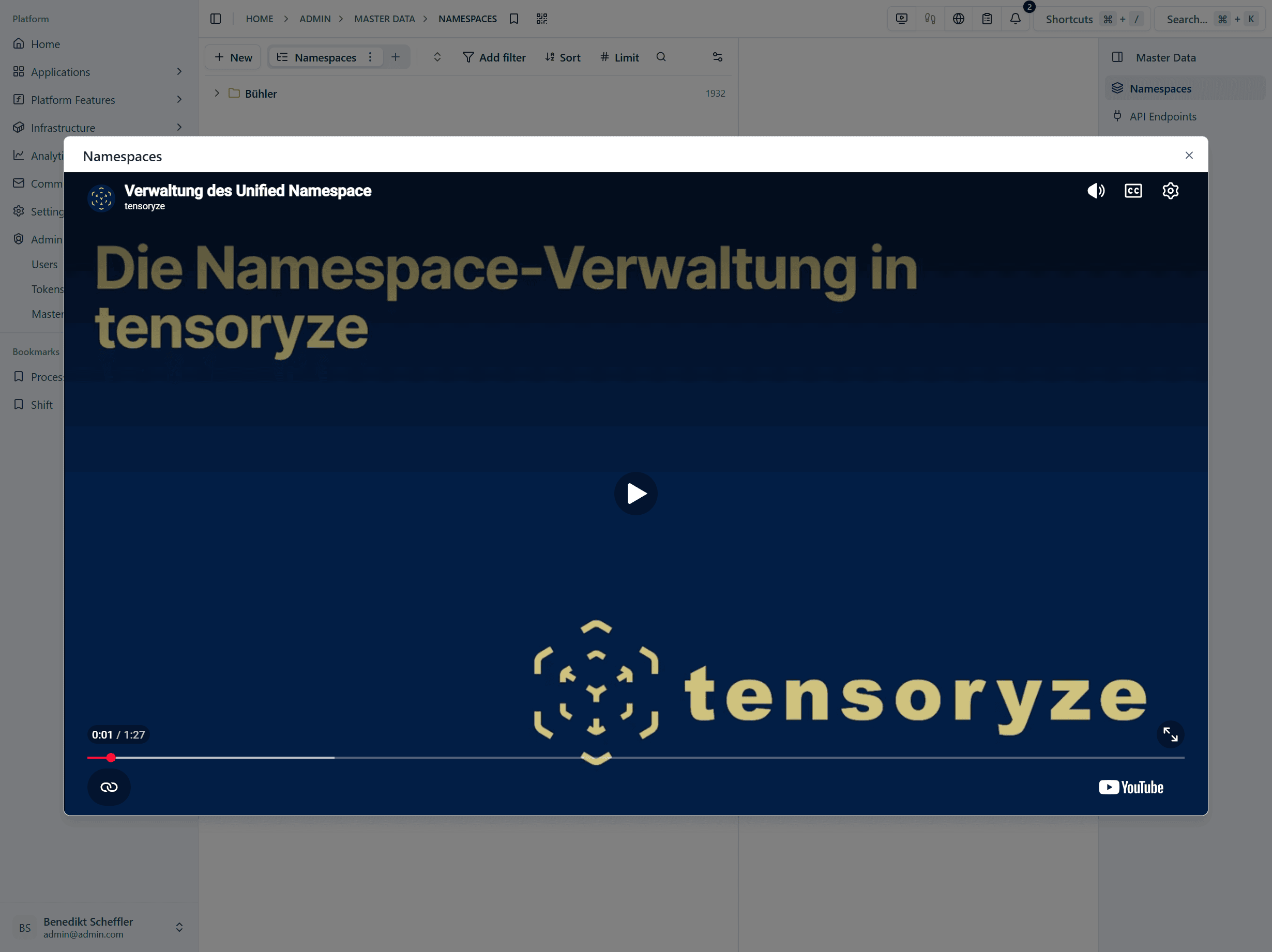Viewport: 1272px width, 952px height.
Task: Set the Limit option
Action: pos(619,57)
